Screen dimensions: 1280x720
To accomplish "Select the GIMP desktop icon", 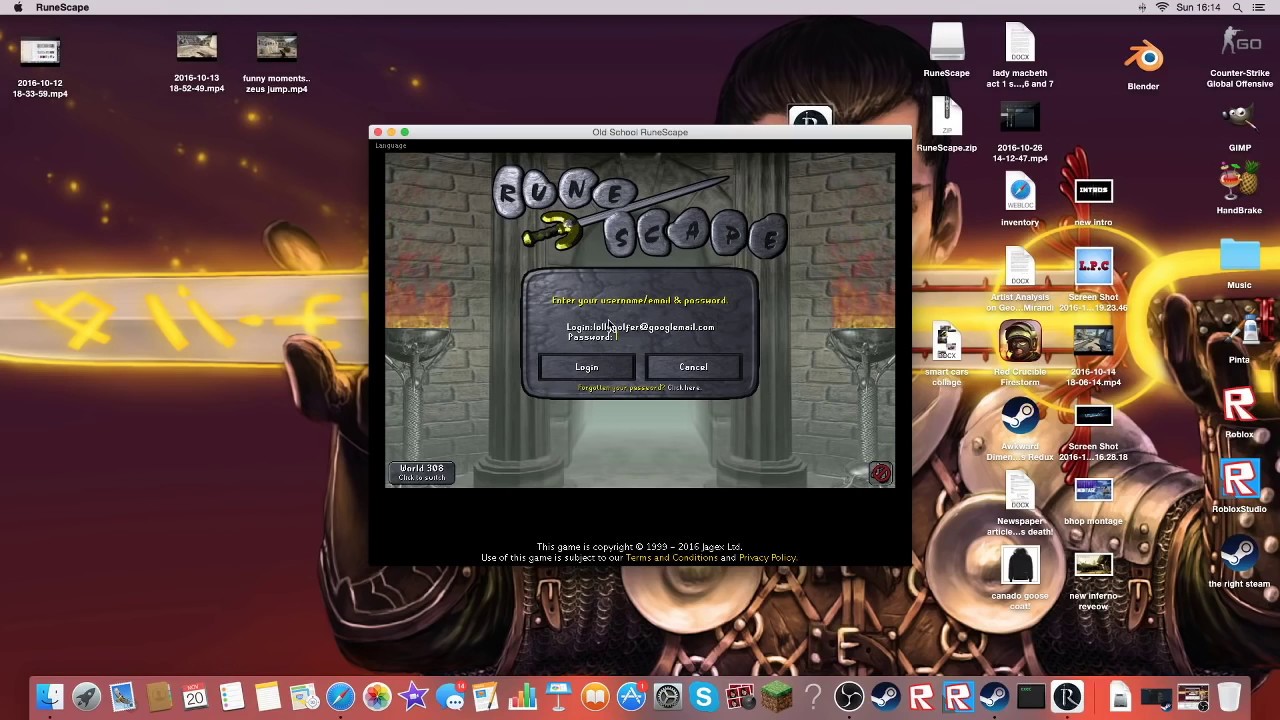I will [1239, 126].
